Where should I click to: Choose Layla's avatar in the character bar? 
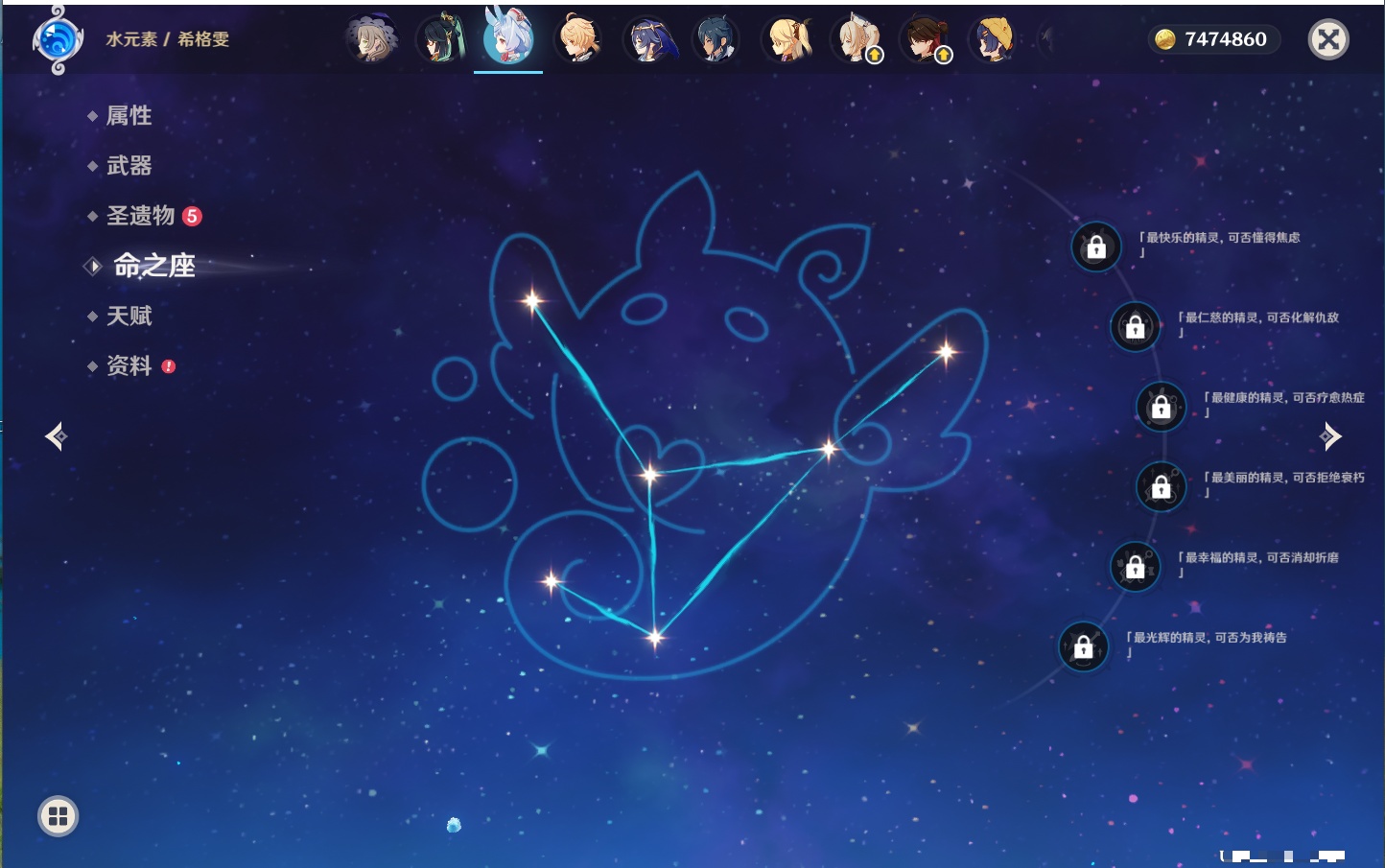click(x=647, y=39)
